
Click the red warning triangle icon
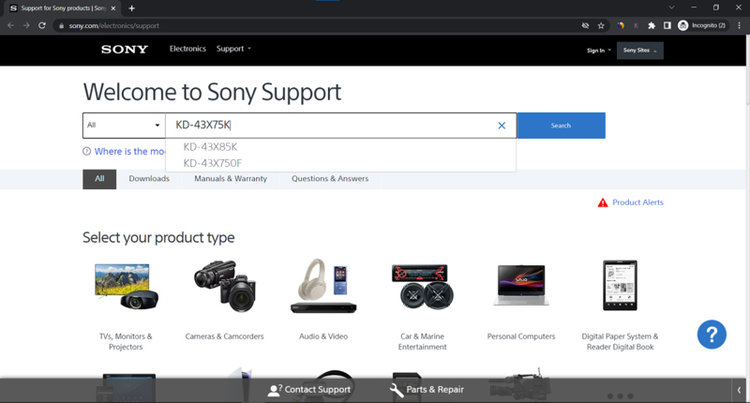point(603,203)
